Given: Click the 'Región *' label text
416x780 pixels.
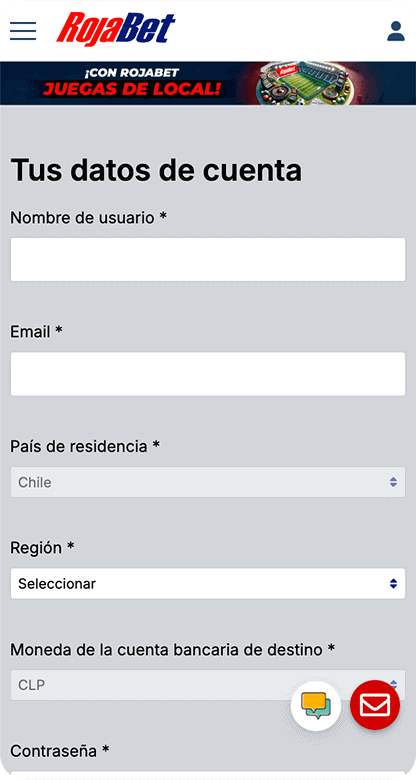Looking at the screenshot, I should 42,548.
